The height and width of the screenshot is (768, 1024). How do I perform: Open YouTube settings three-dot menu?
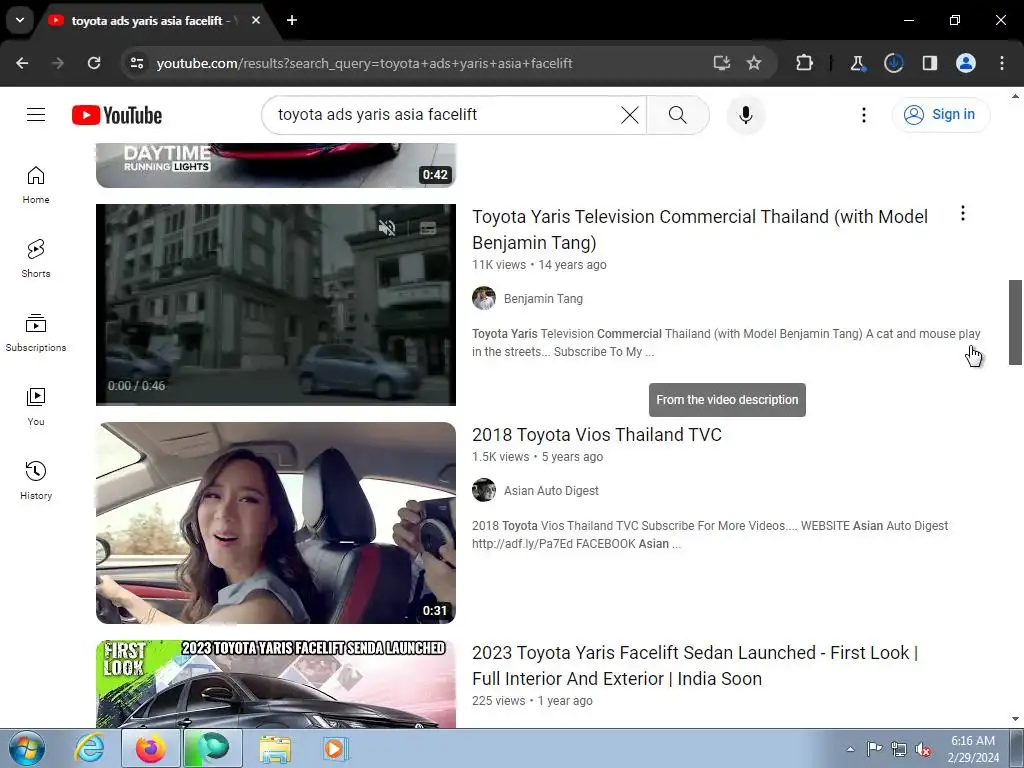(864, 115)
